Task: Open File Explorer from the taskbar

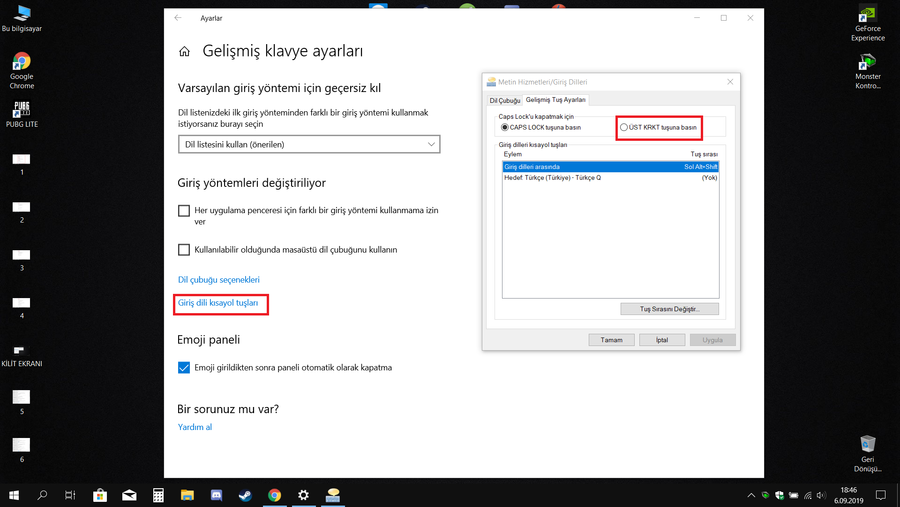Action: (187, 495)
